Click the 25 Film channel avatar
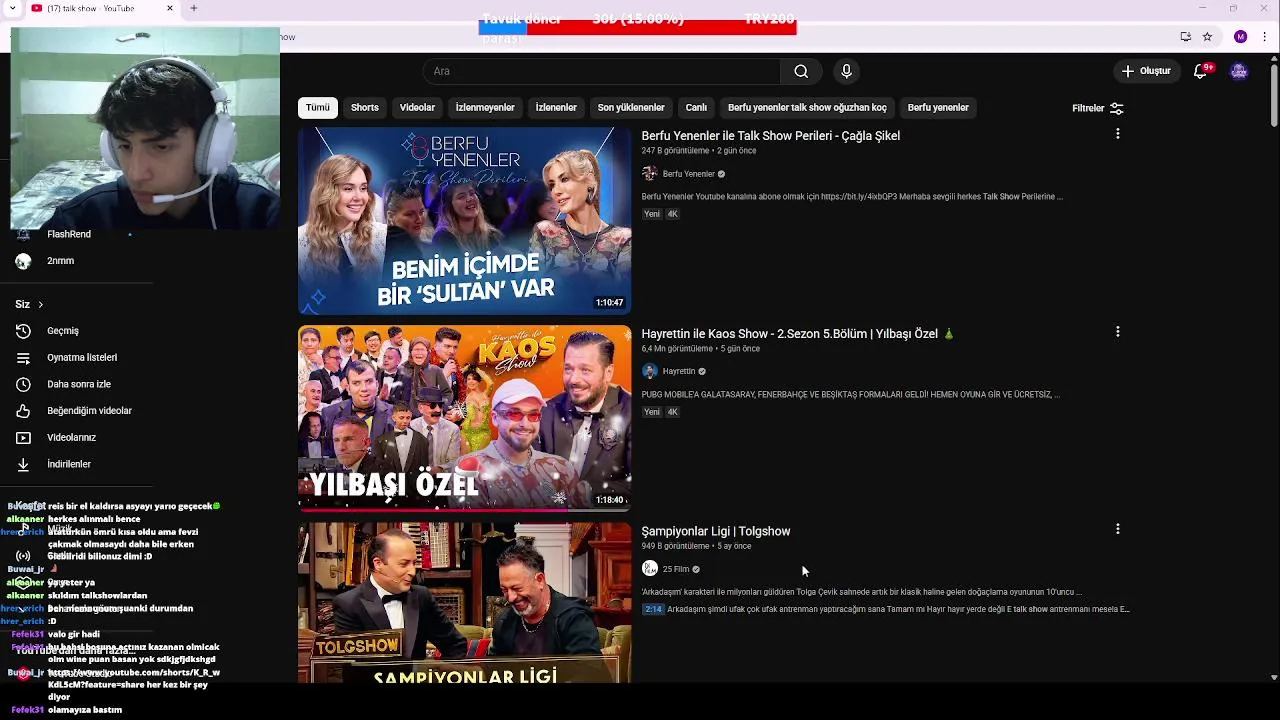 pyautogui.click(x=650, y=569)
